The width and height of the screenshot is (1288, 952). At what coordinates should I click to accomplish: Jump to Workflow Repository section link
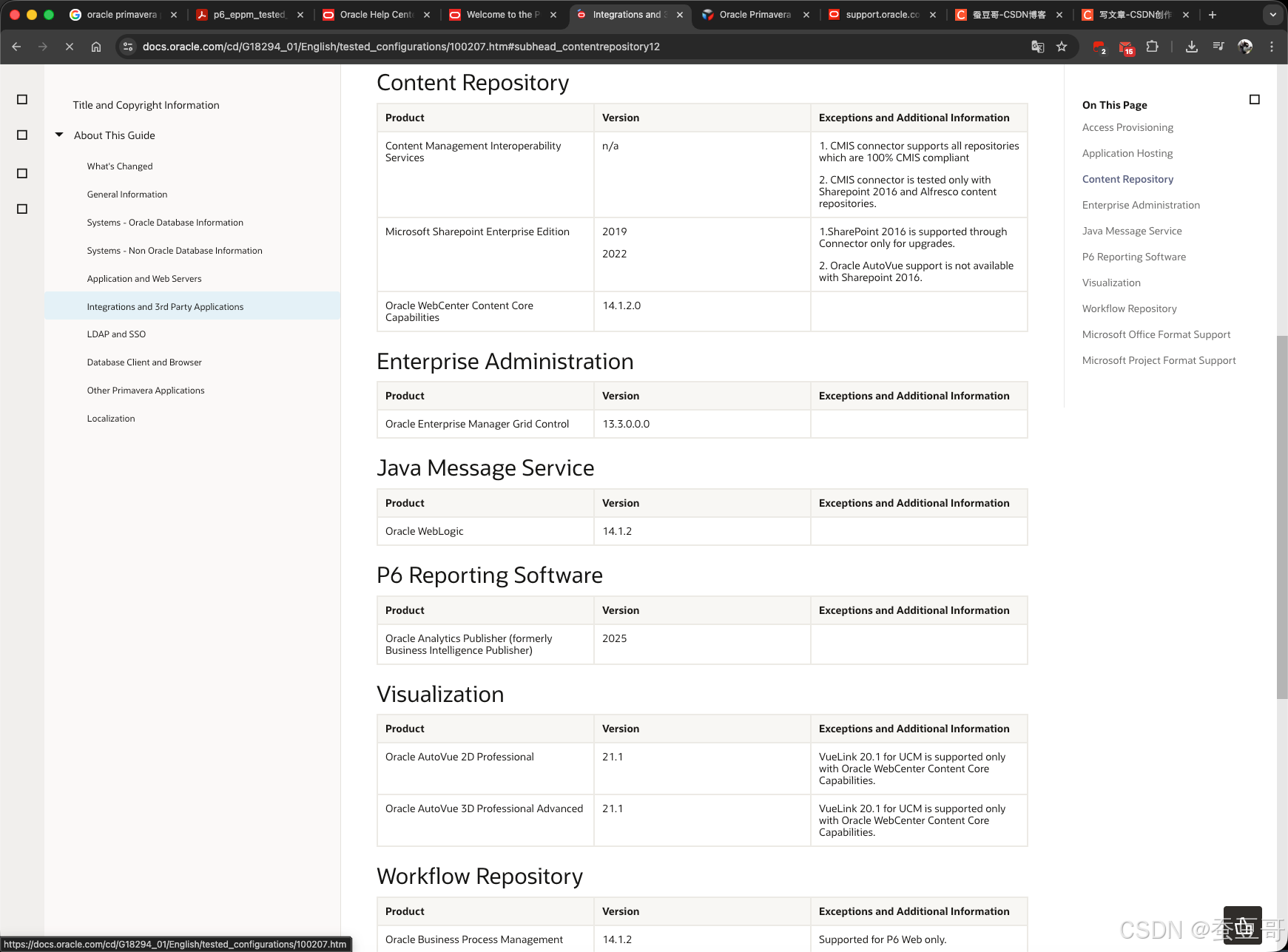(1129, 309)
